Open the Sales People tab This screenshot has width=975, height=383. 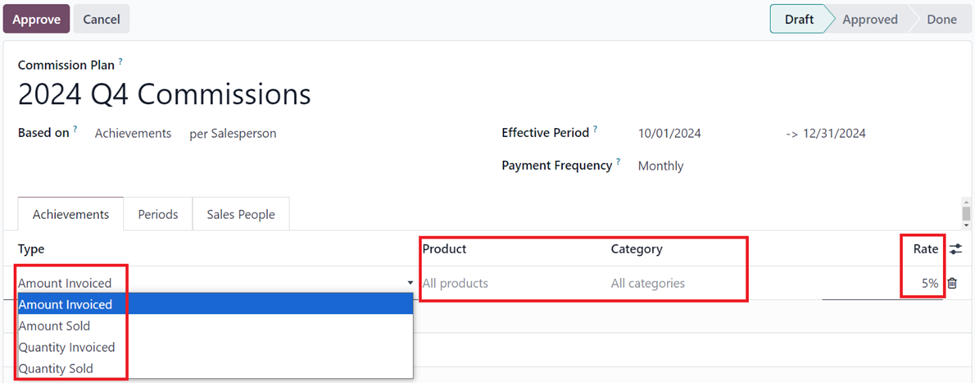click(241, 215)
